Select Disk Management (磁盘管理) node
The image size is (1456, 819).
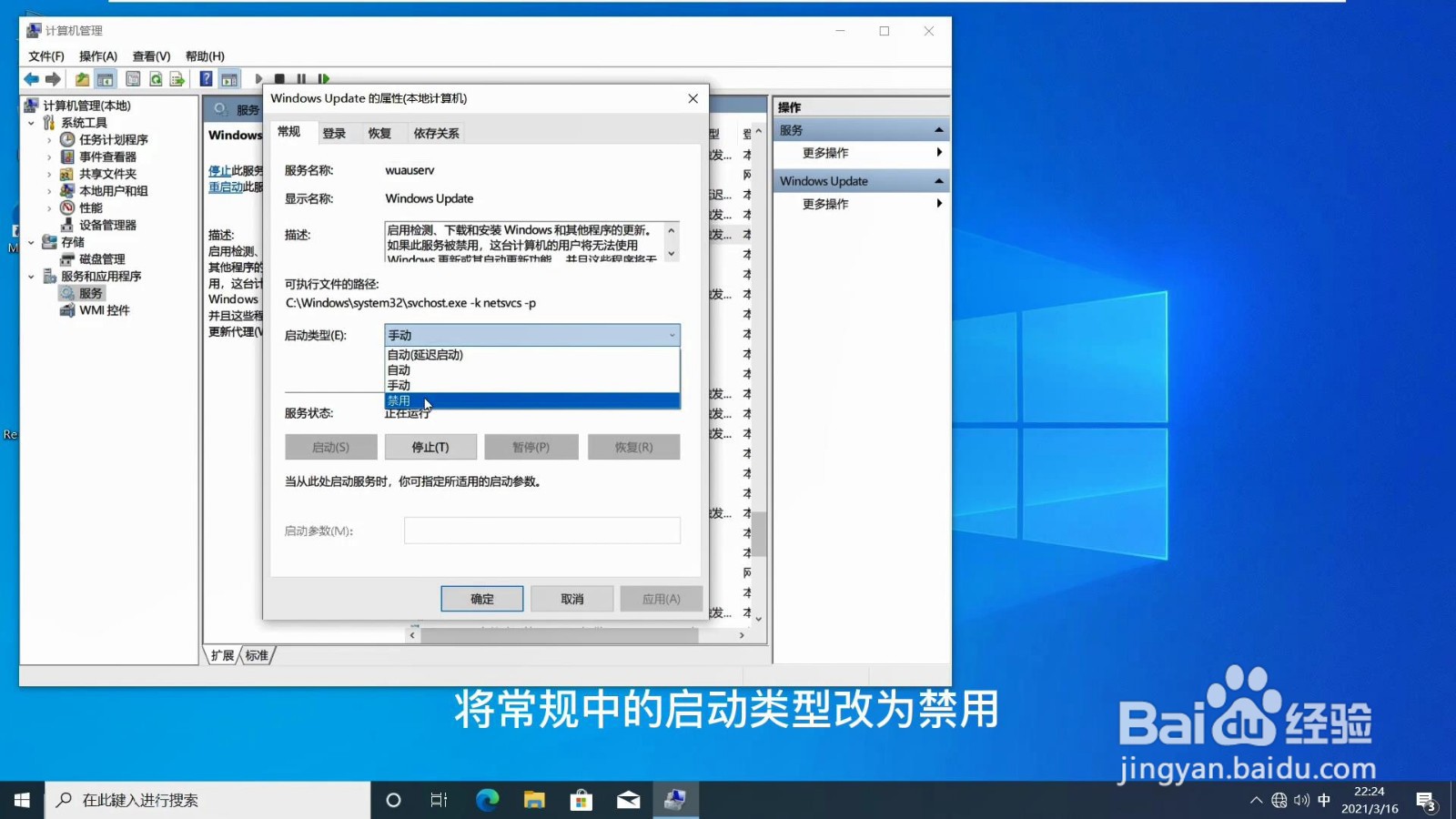[102, 259]
